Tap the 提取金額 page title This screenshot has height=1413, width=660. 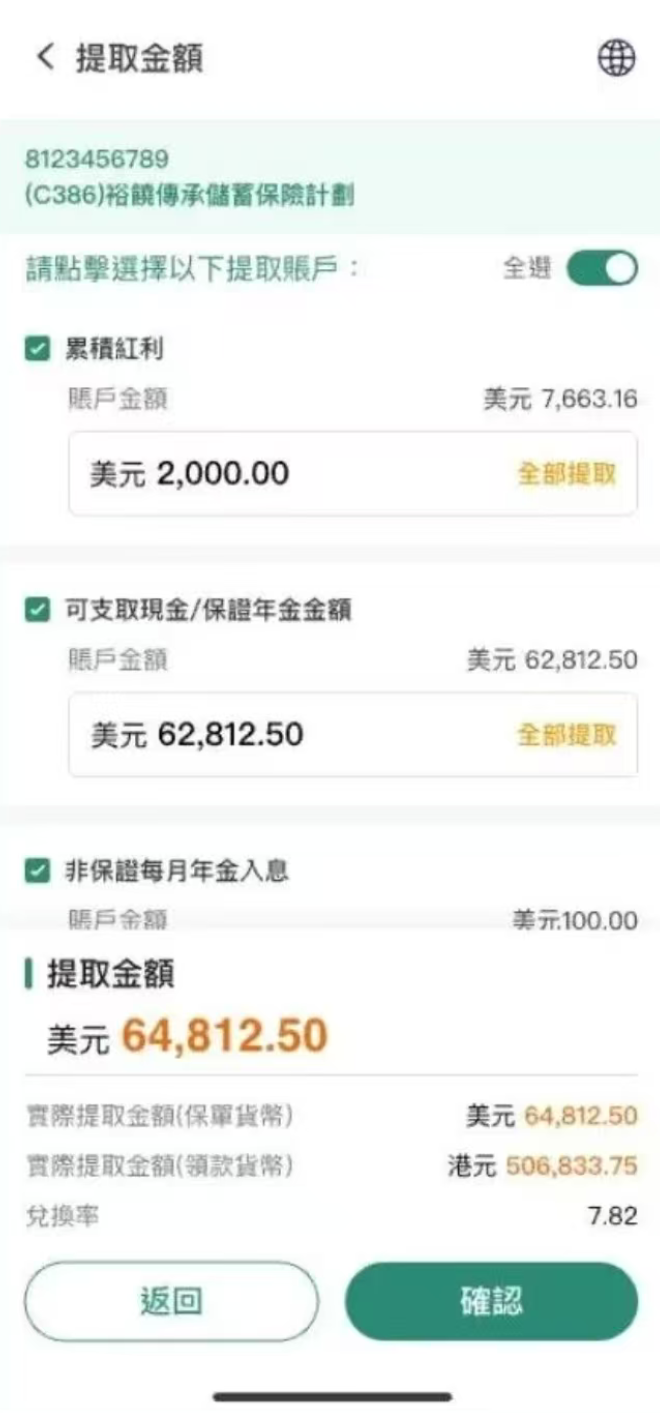(x=139, y=58)
